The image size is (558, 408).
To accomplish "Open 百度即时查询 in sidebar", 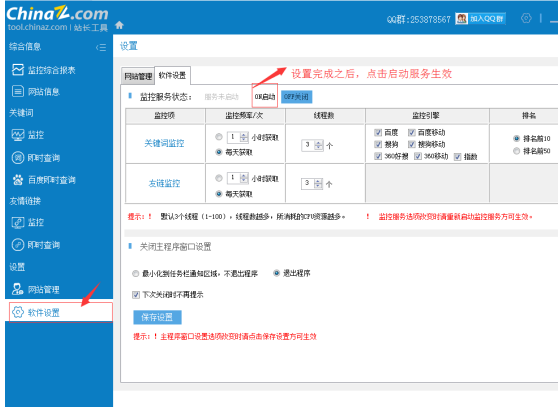I will pyautogui.click(x=44, y=180).
